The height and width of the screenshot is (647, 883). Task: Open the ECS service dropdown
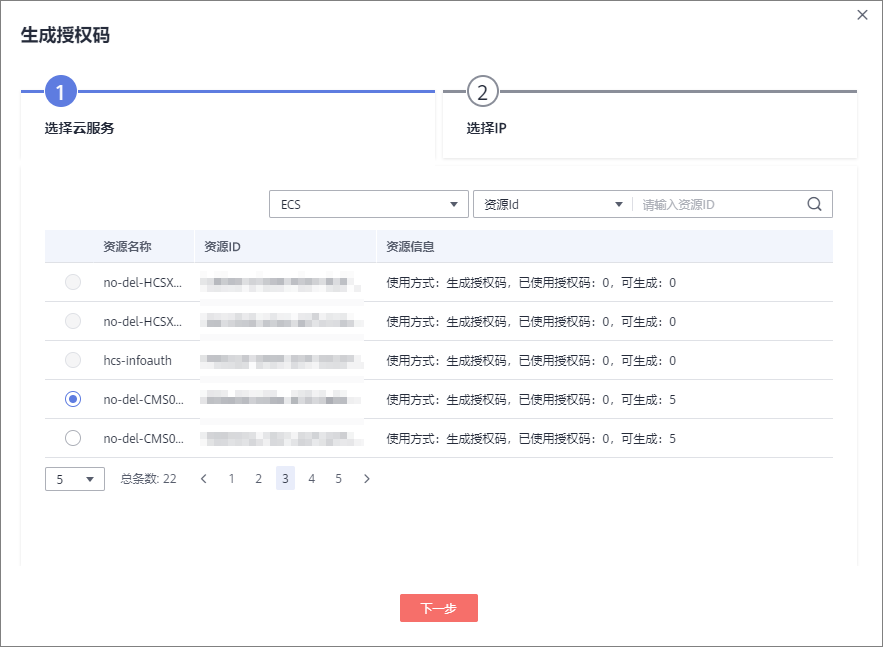[369, 204]
